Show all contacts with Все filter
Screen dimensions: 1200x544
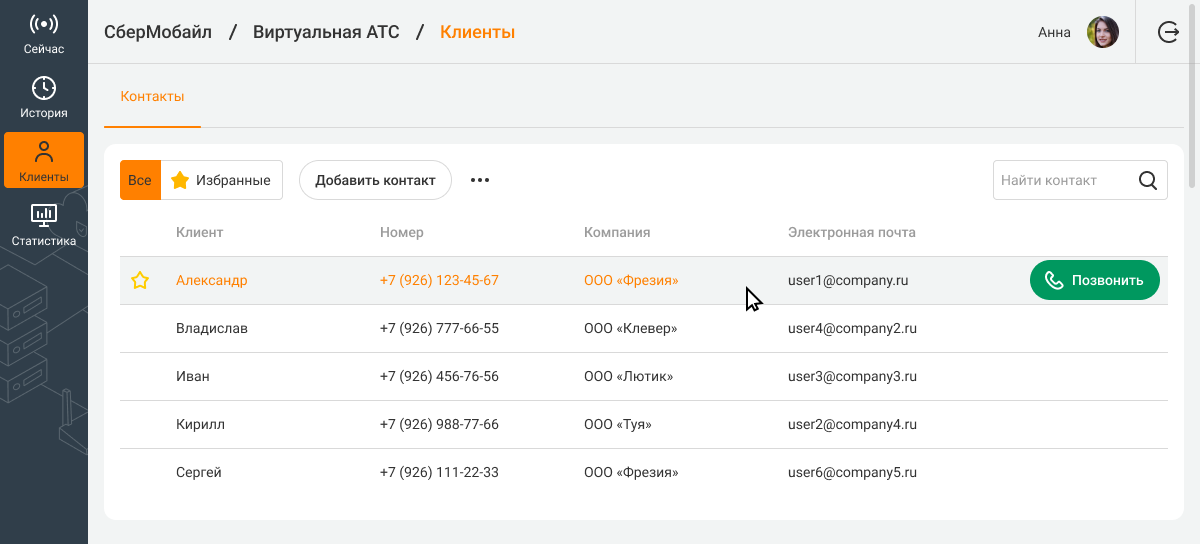click(140, 181)
